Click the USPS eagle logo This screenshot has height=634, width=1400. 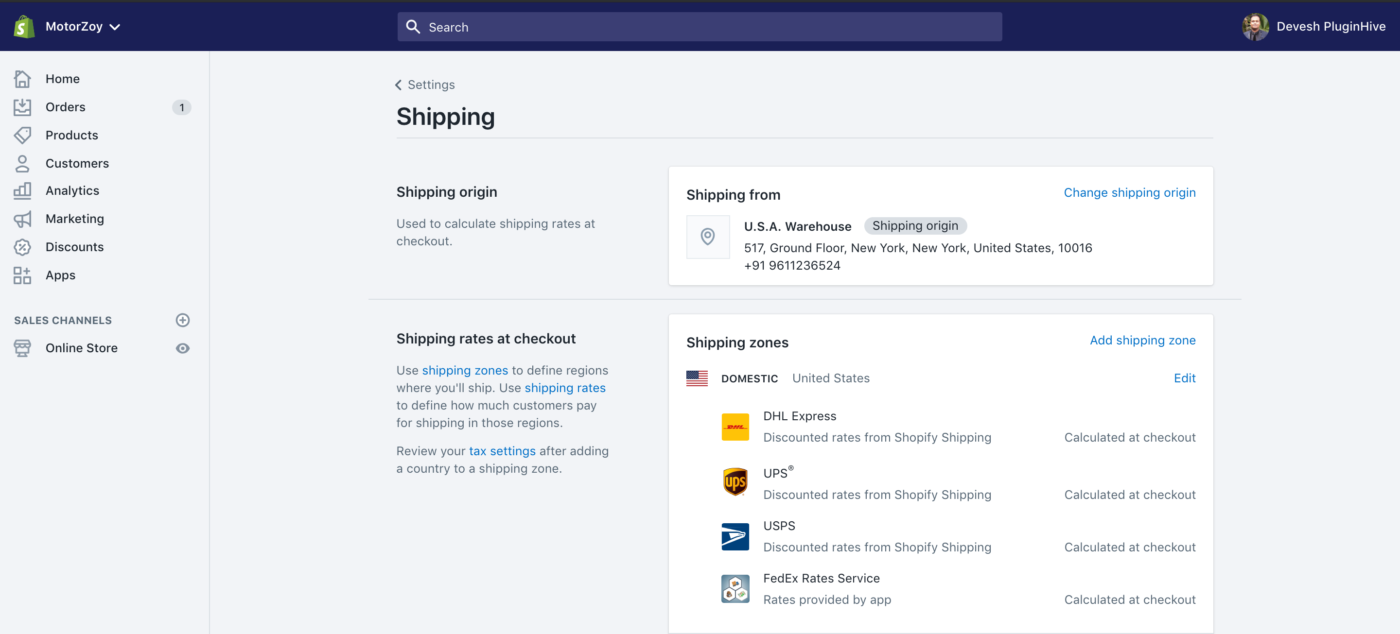[735, 536]
